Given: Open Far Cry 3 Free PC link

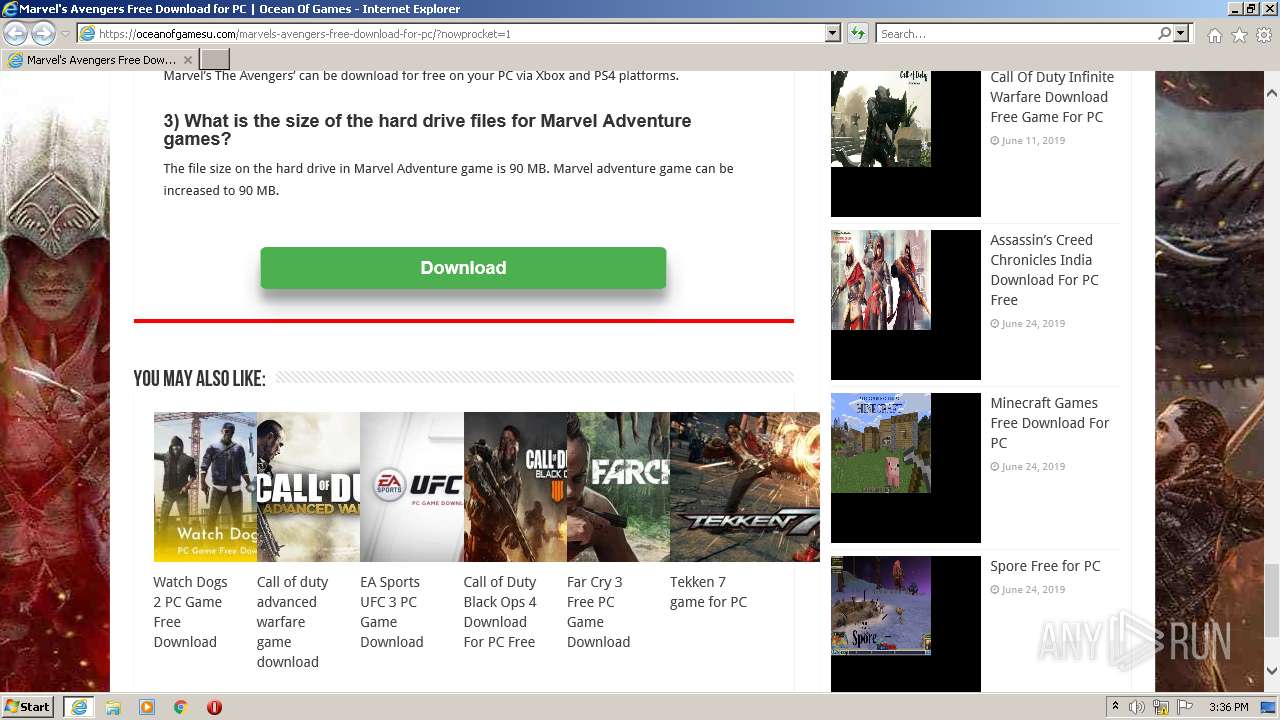Looking at the screenshot, I should click(598, 612).
